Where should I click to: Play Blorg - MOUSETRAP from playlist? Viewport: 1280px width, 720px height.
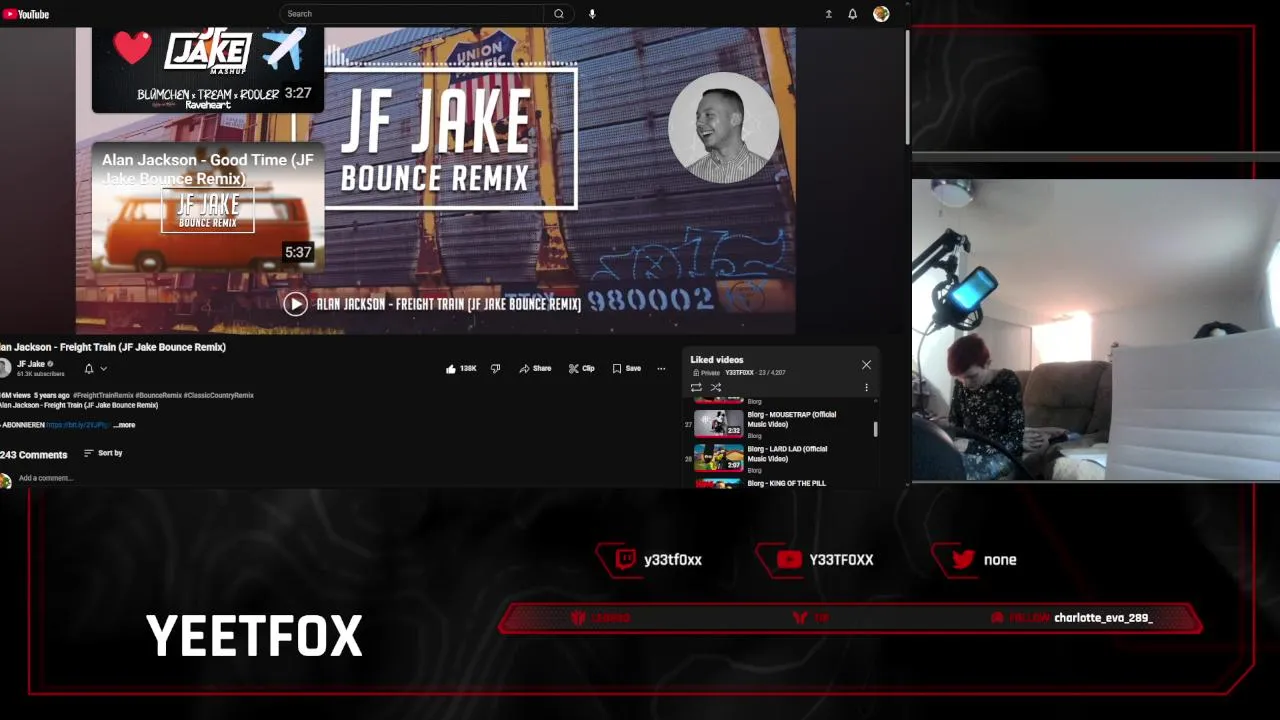pos(780,424)
